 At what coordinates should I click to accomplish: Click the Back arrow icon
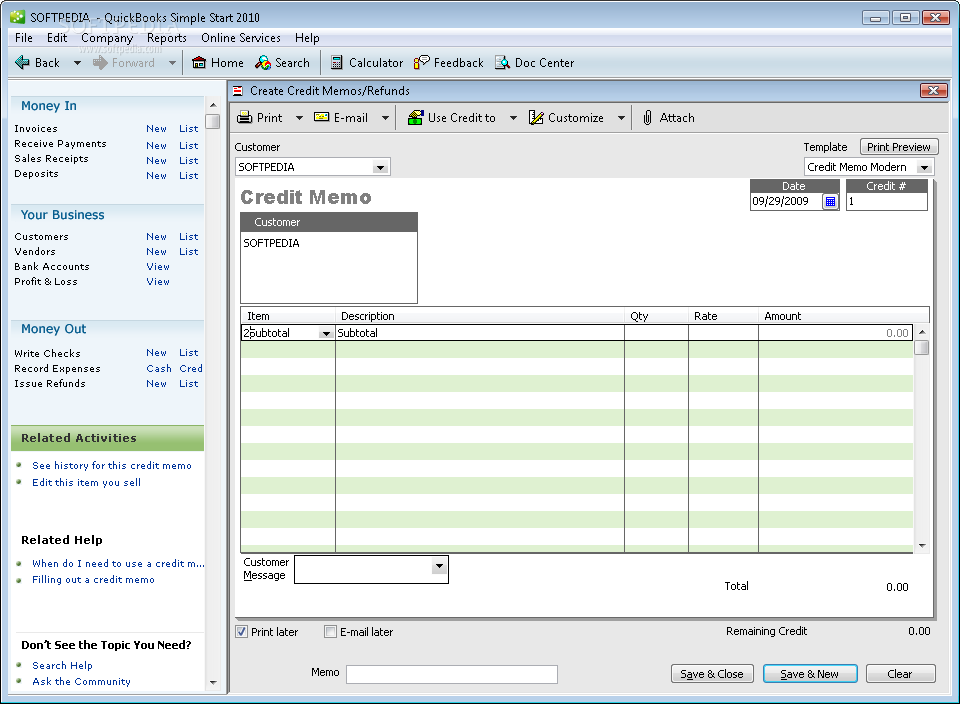click(22, 62)
